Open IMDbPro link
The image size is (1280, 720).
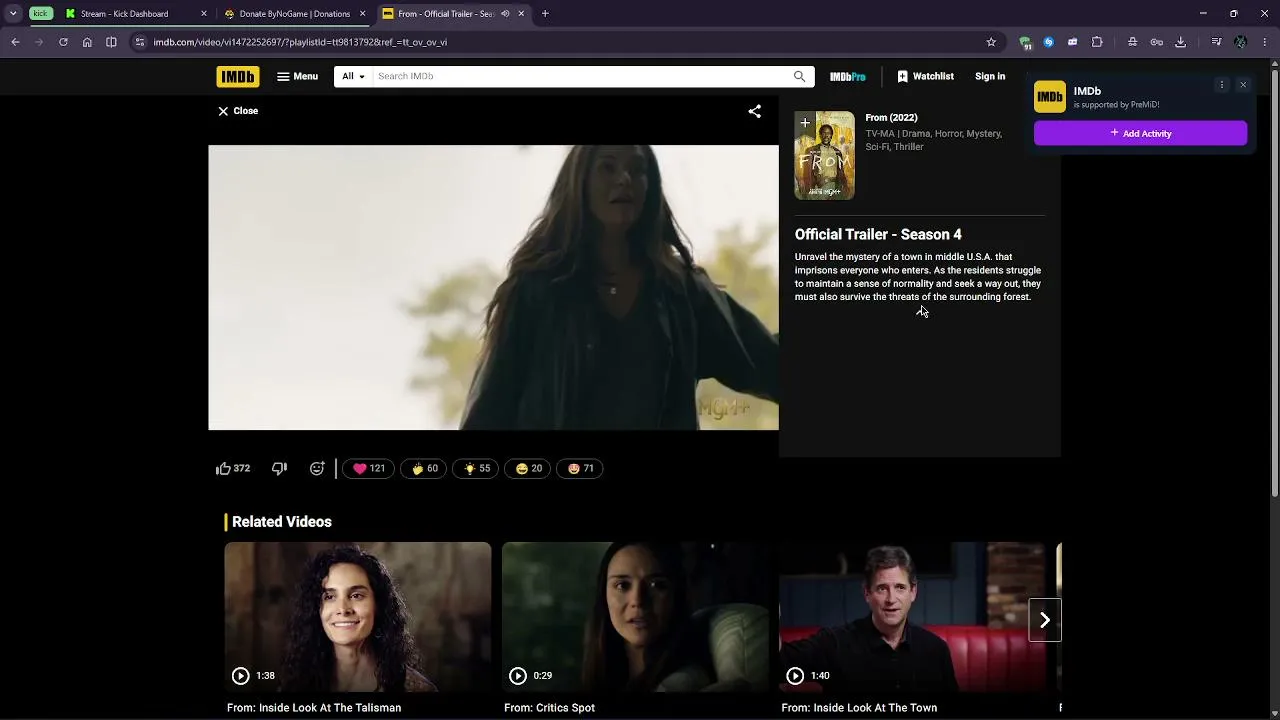848,76
